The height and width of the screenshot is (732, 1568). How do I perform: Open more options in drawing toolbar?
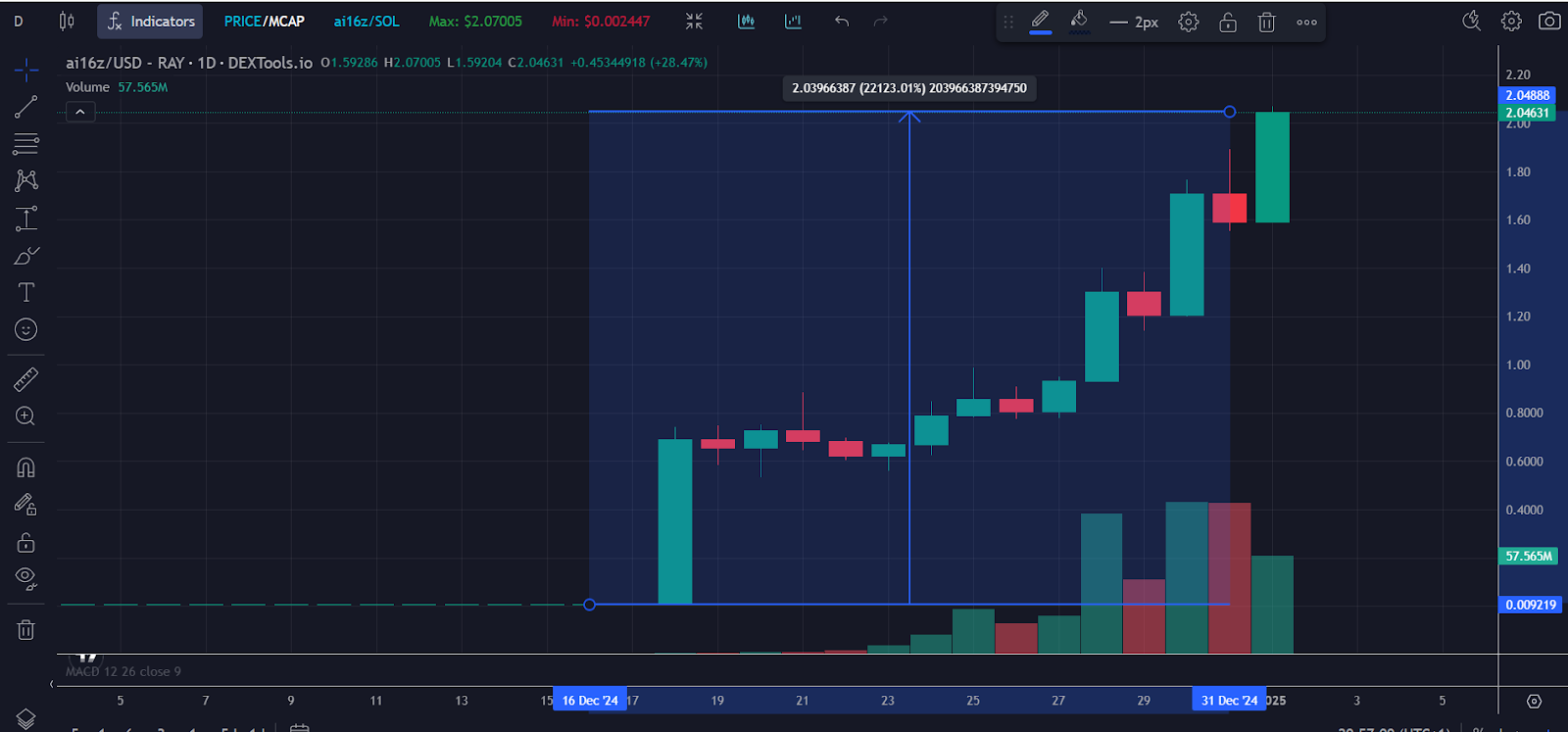[1306, 22]
